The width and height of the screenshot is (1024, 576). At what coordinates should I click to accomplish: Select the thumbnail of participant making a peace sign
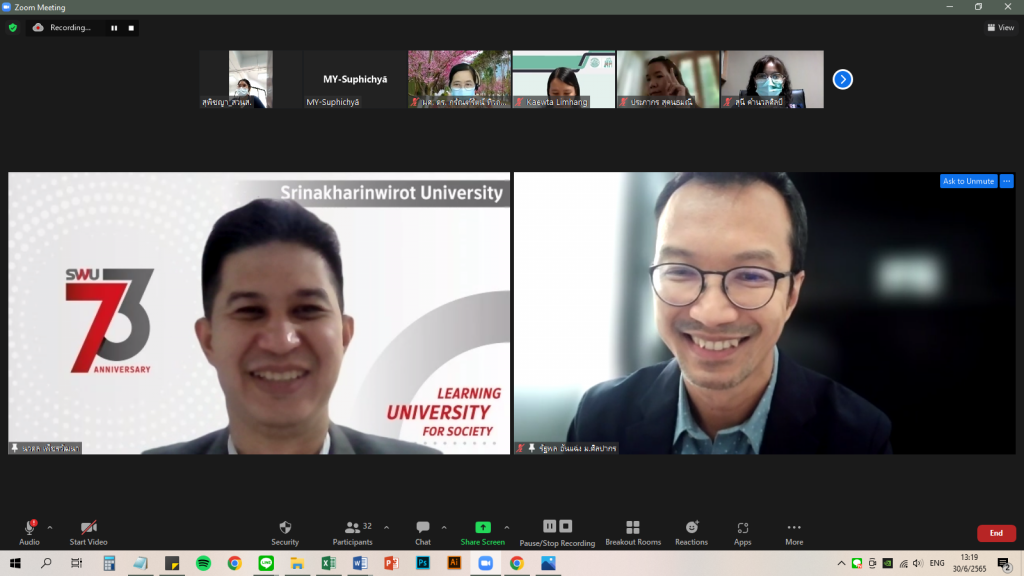[668, 79]
